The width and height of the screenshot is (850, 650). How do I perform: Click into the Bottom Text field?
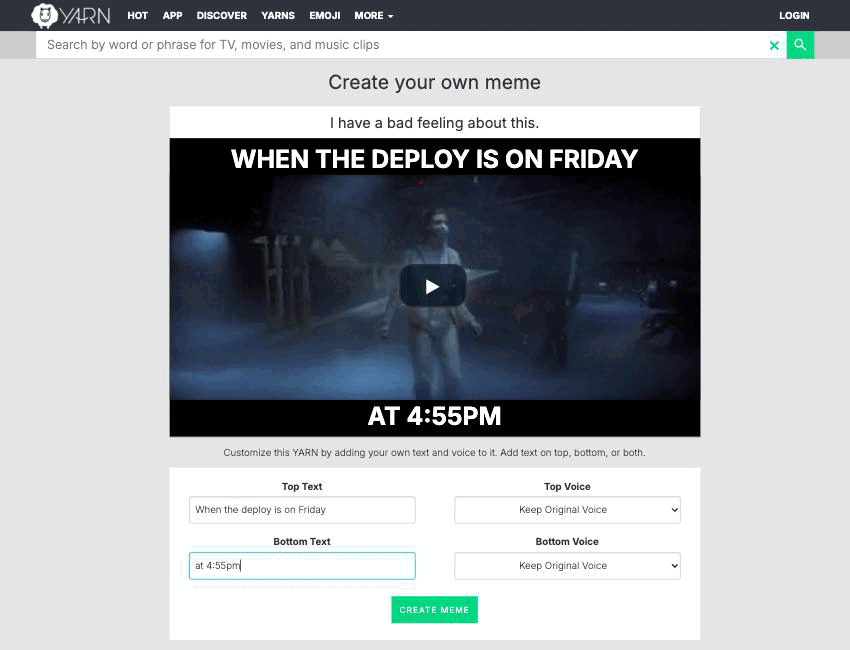(302, 566)
